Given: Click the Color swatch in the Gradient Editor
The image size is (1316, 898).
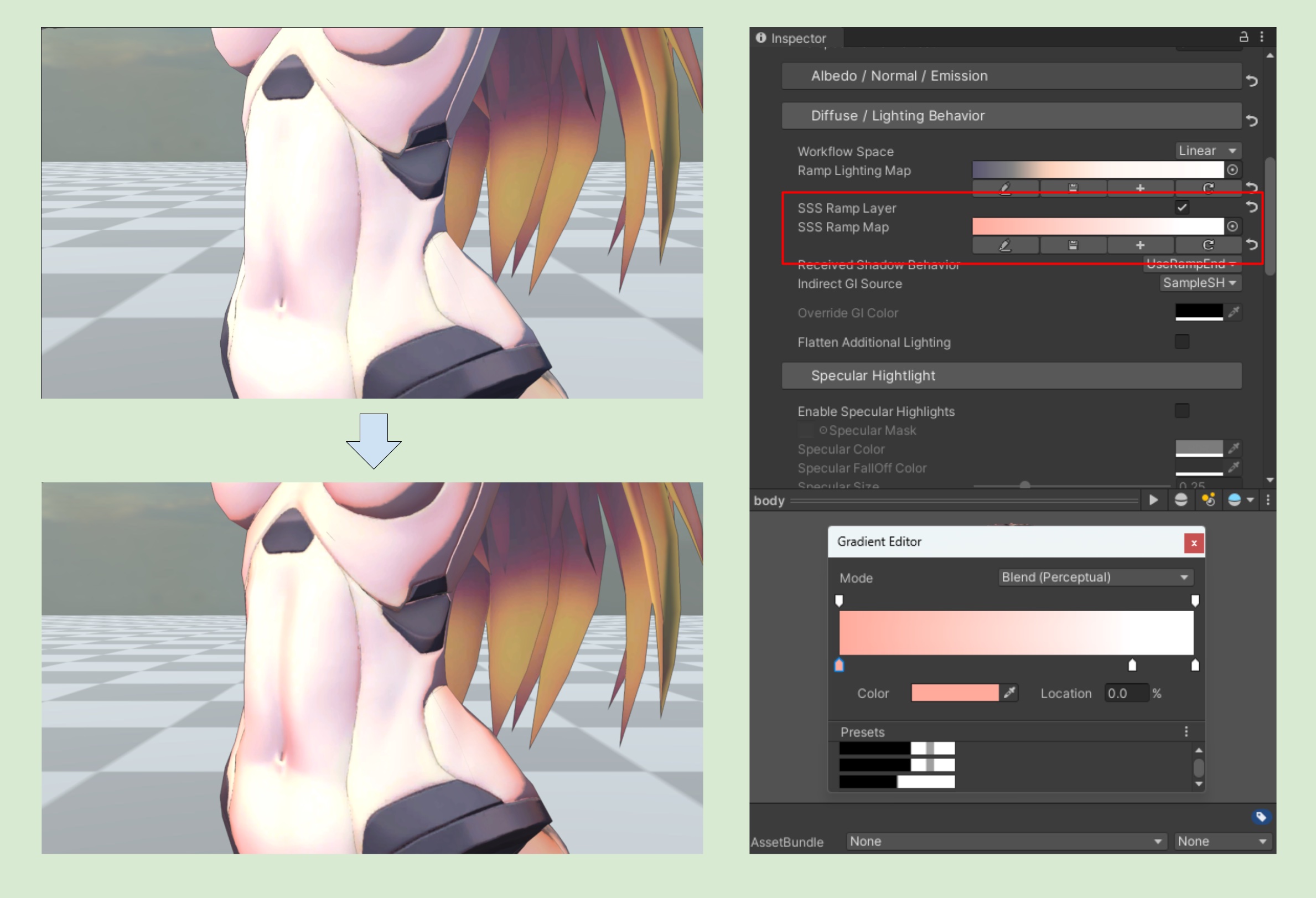Looking at the screenshot, I should pyautogui.click(x=955, y=693).
